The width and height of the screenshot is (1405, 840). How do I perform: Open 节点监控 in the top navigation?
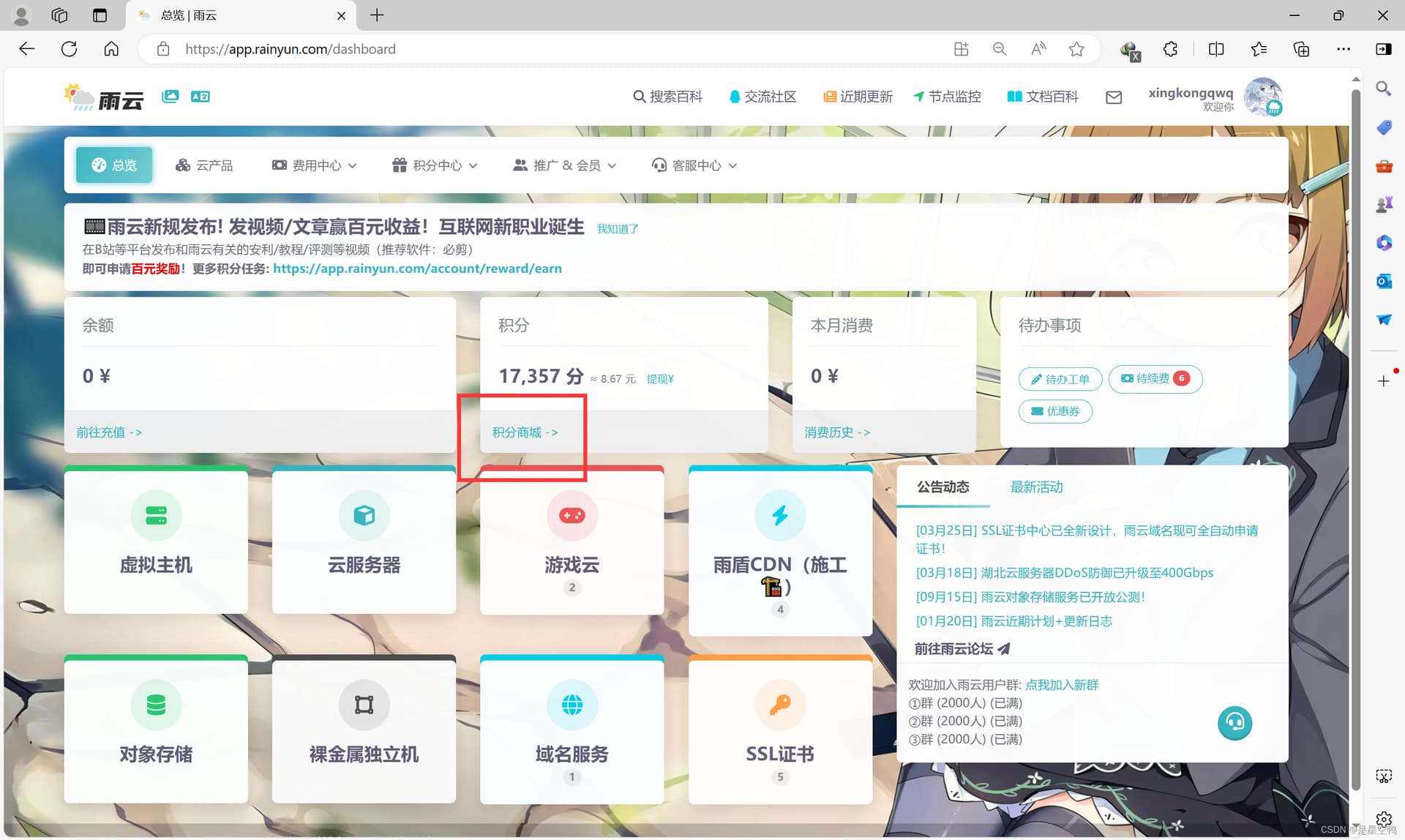[947, 97]
